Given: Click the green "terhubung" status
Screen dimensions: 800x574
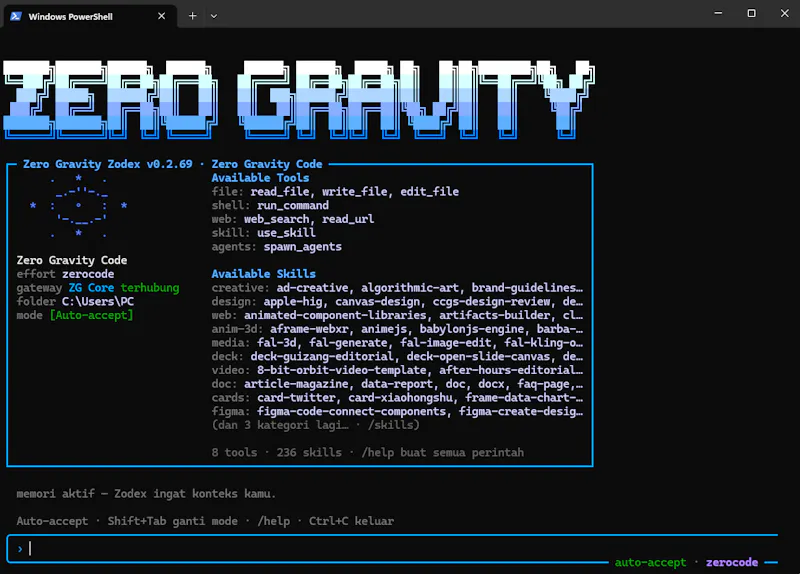Looking at the screenshot, I should click(x=150, y=288).
